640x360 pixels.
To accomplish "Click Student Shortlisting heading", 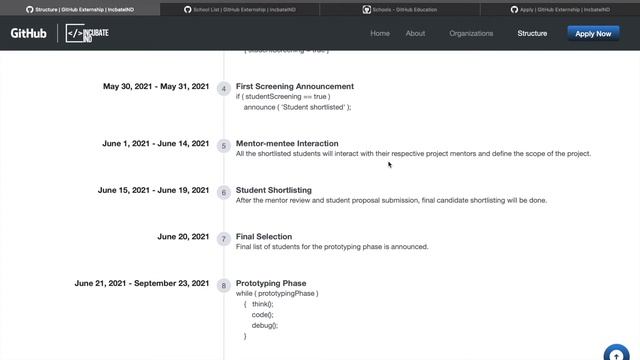I will click(273, 190).
